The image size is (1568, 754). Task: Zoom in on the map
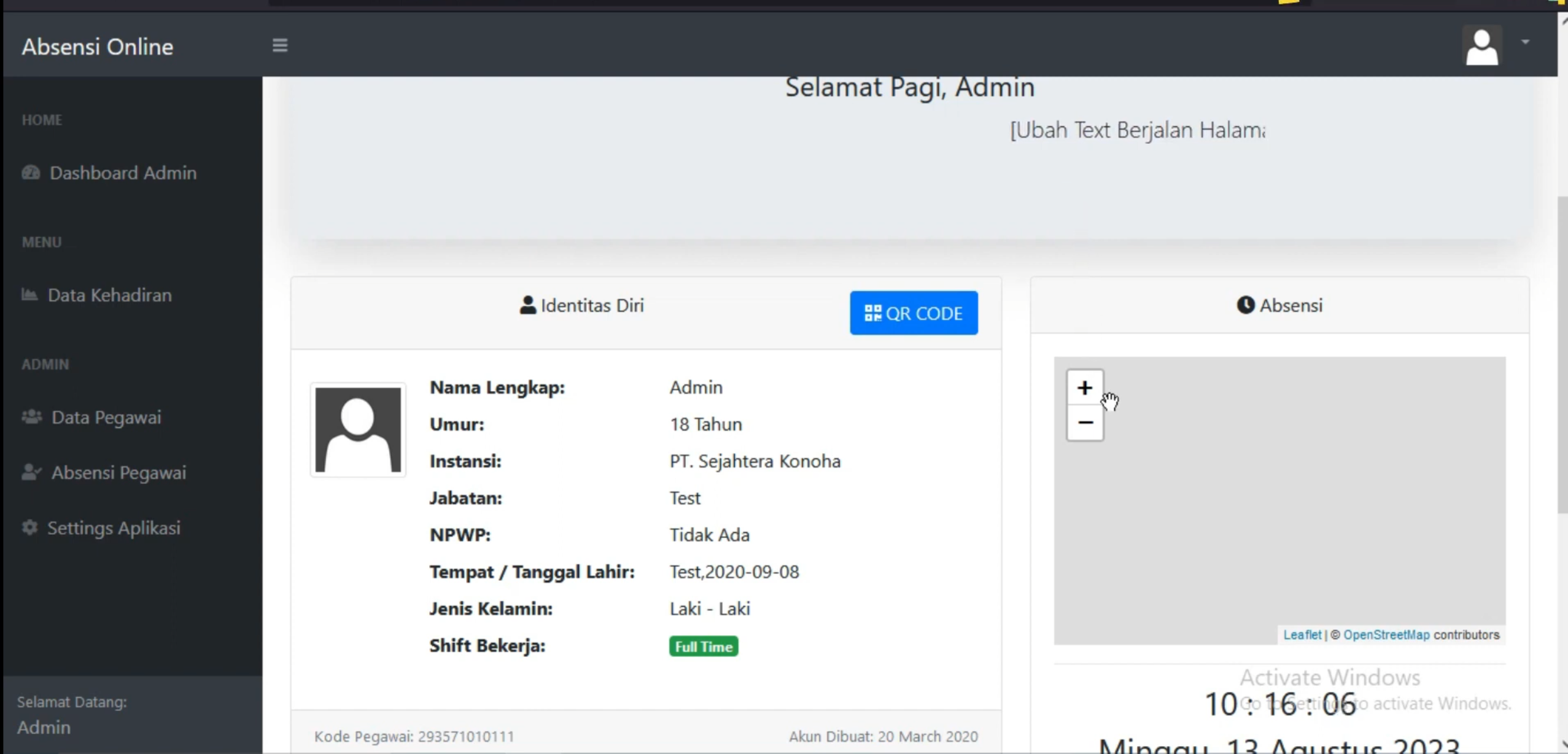point(1085,387)
